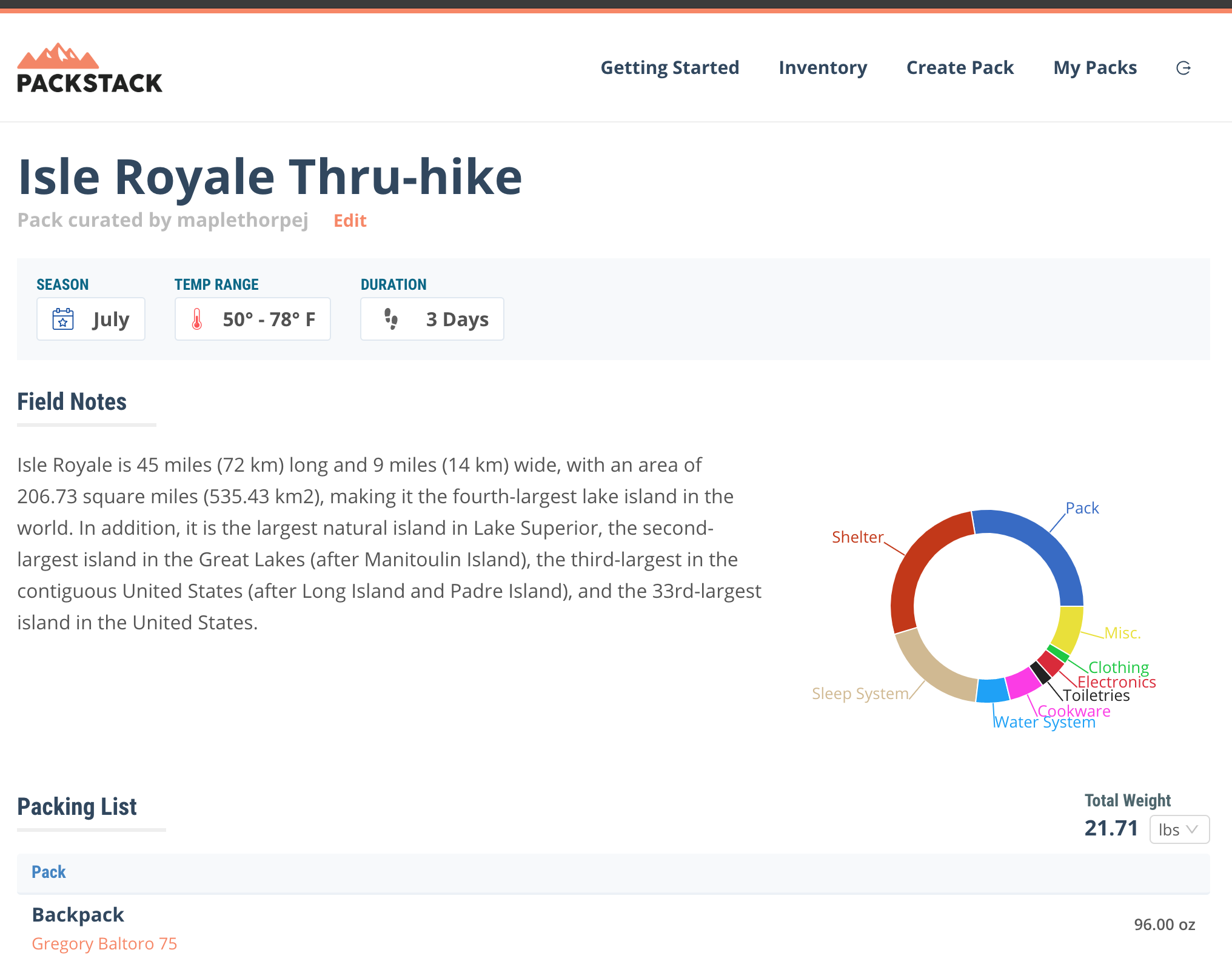Click the magenta Cookware chart segment
Image resolution: width=1232 pixels, height=964 pixels.
pos(1024,683)
